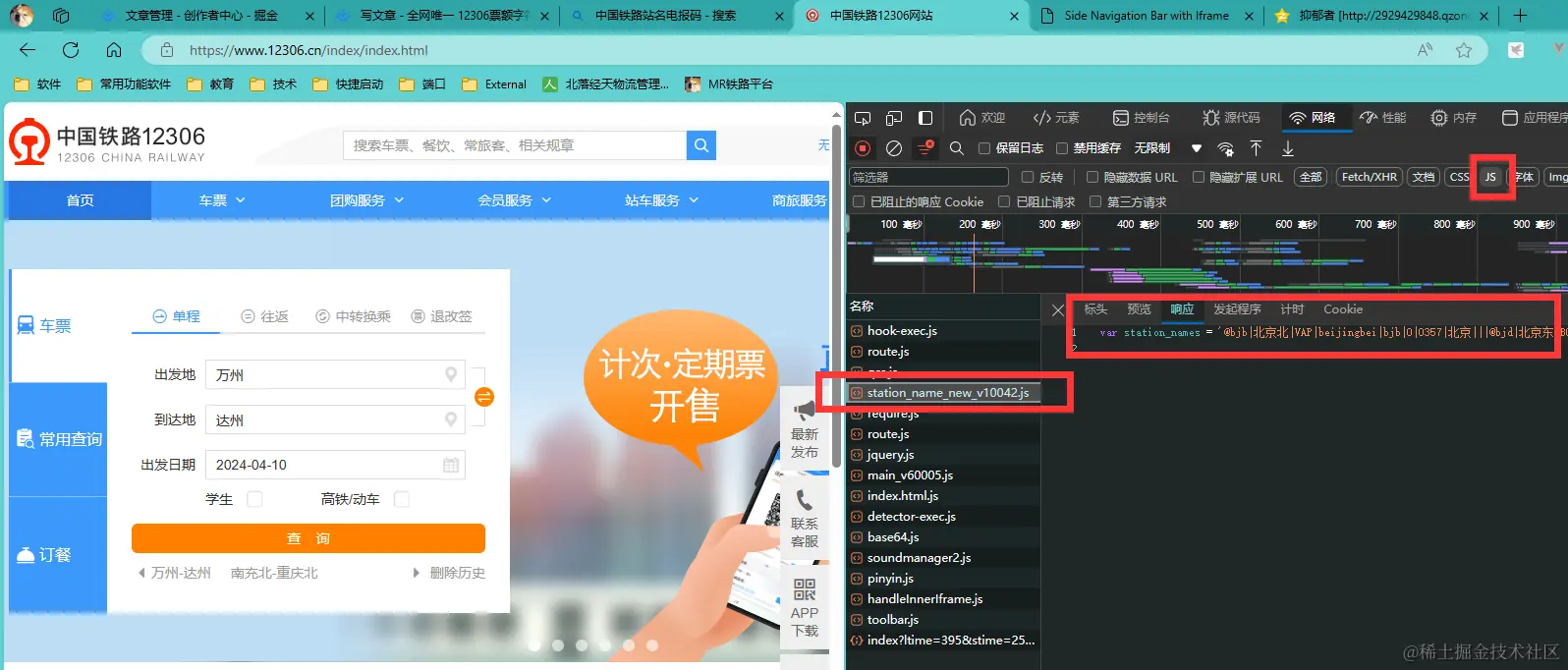The height and width of the screenshot is (670, 1568).
Task: Swap departure and arrival stations
Action: (x=484, y=397)
